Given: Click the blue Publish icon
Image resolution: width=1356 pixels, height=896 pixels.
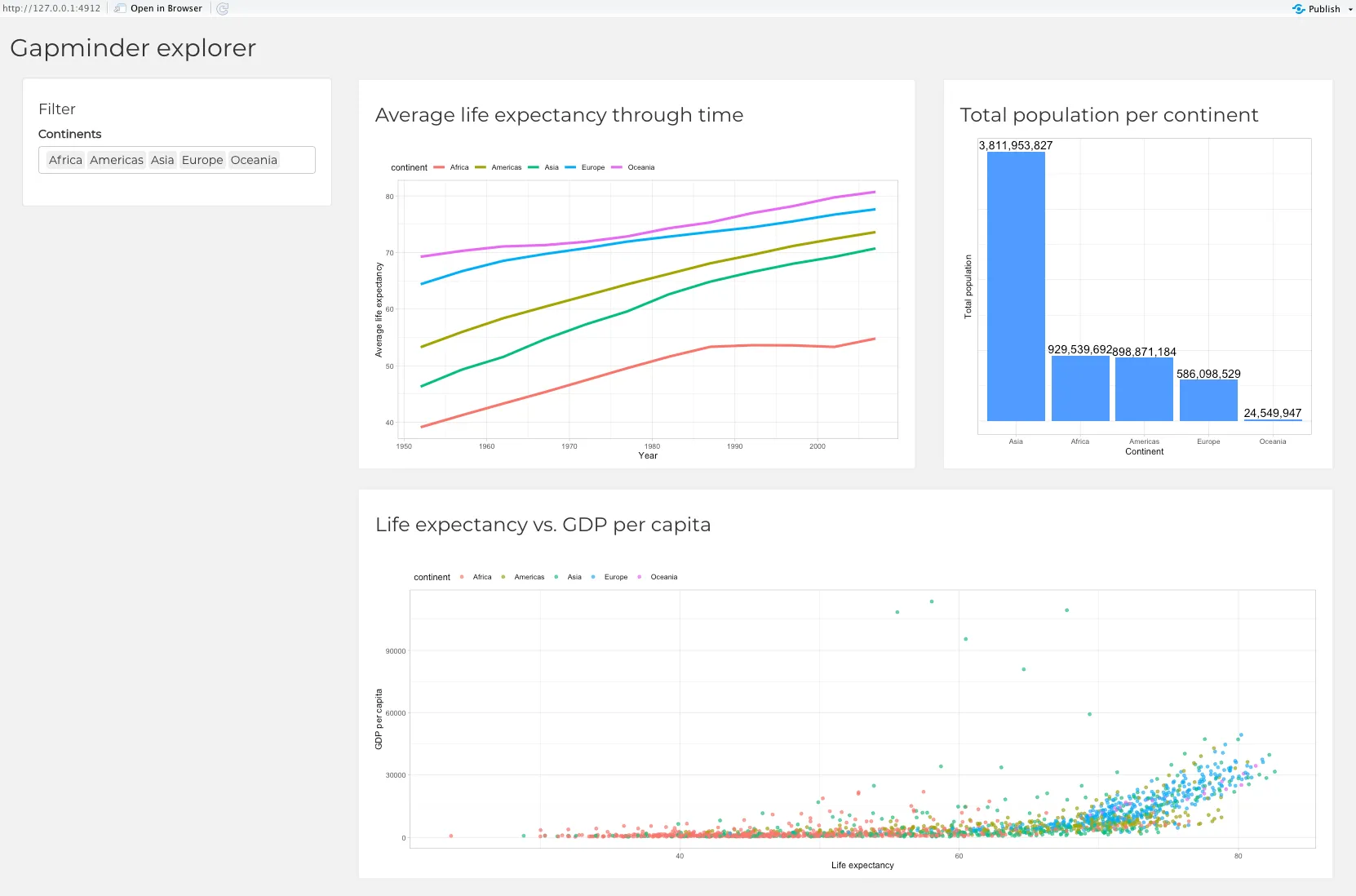Looking at the screenshot, I should tap(1298, 9).
